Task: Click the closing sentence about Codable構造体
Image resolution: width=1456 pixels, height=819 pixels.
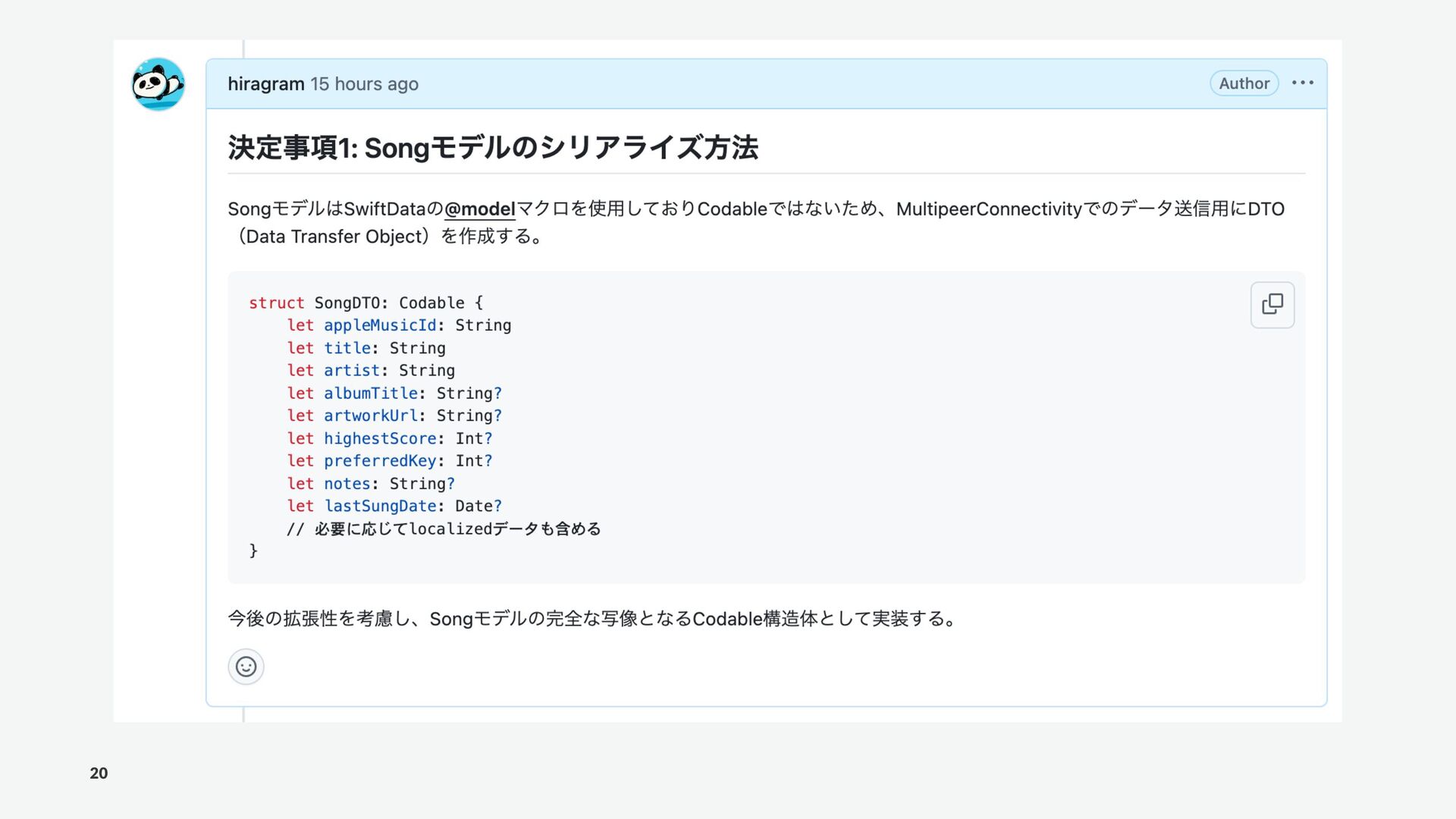Action: [591, 619]
